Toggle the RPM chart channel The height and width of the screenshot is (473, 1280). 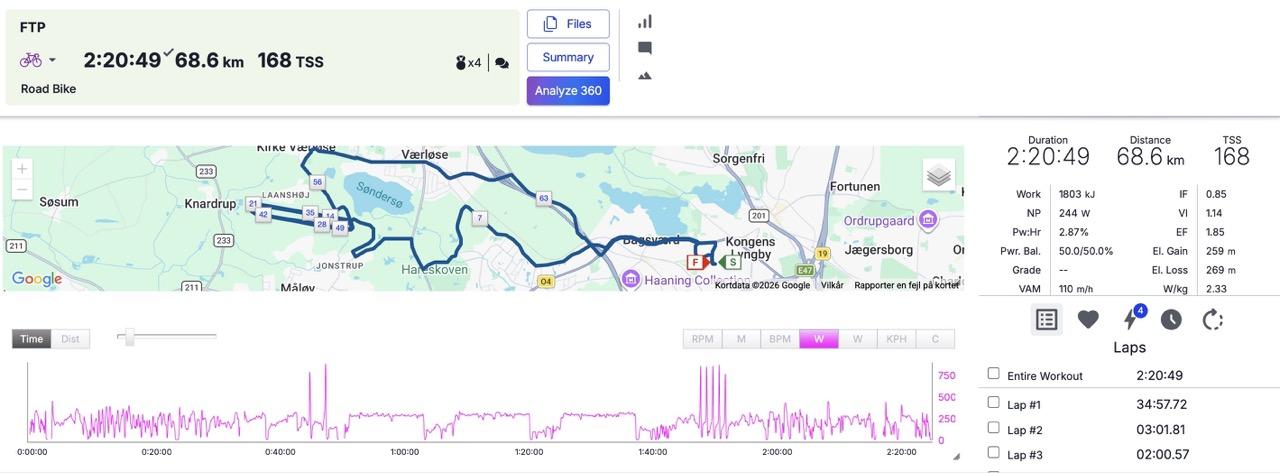pos(702,339)
